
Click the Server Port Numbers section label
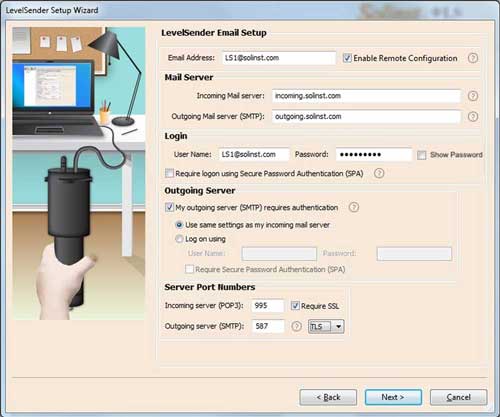point(210,287)
